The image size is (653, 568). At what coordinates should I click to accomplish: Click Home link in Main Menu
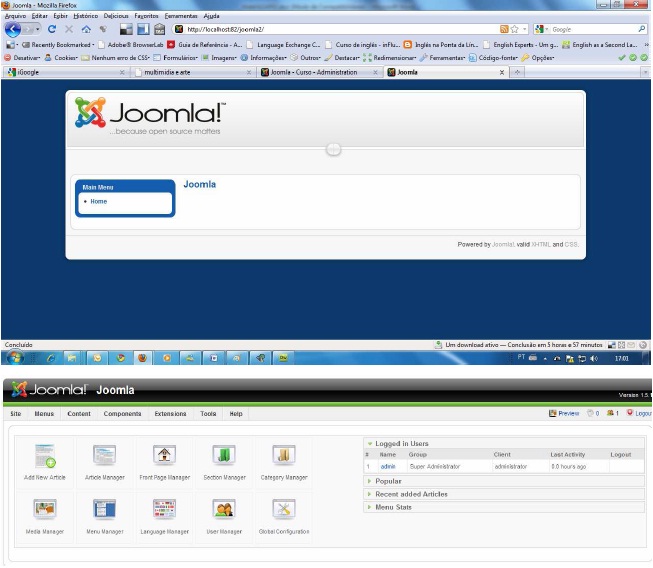point(99,201)
